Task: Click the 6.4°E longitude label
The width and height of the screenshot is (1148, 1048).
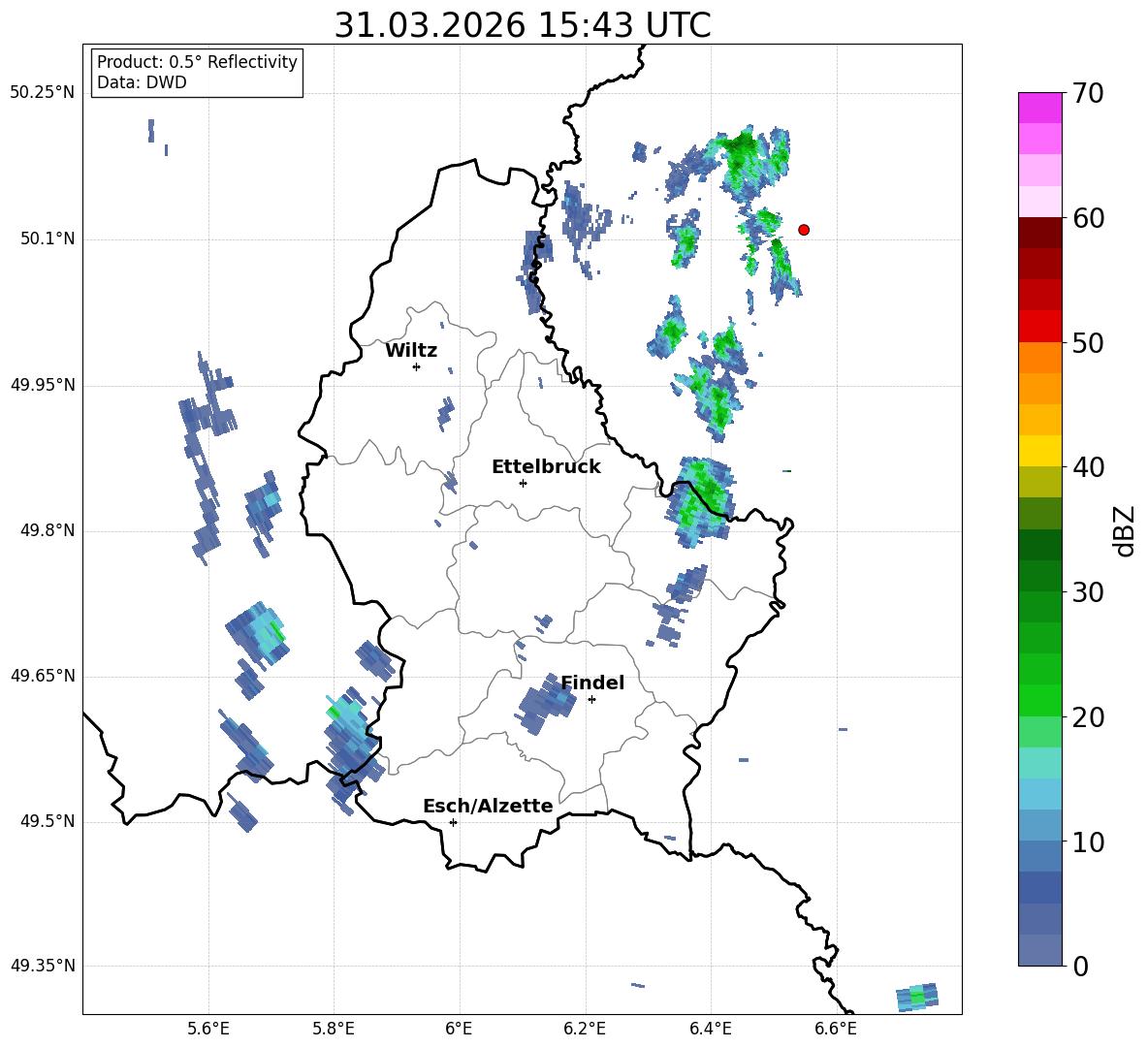Action: coord(710,1029)
